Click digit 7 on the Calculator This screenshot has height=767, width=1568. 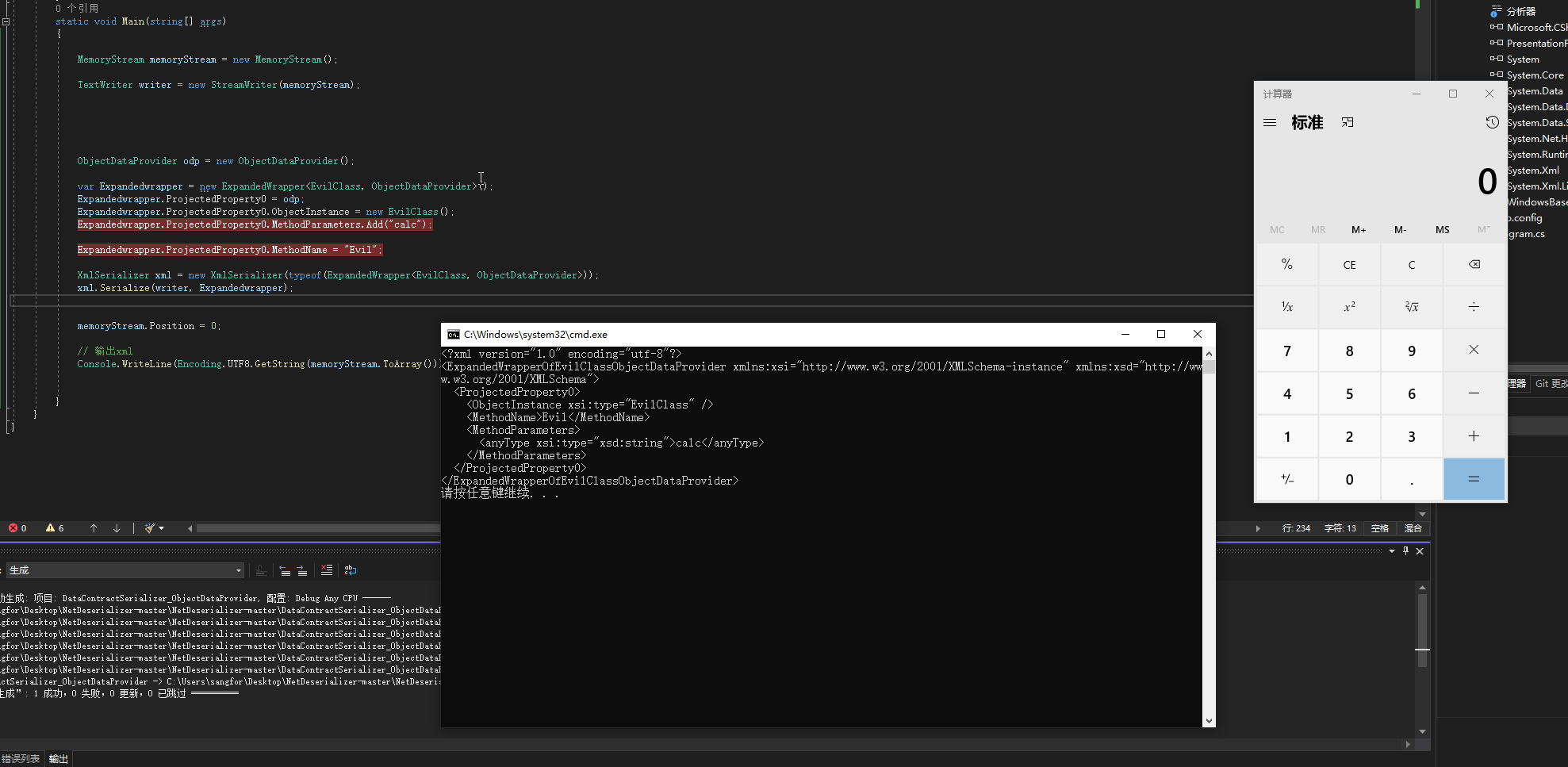[x=1287, y=351]
